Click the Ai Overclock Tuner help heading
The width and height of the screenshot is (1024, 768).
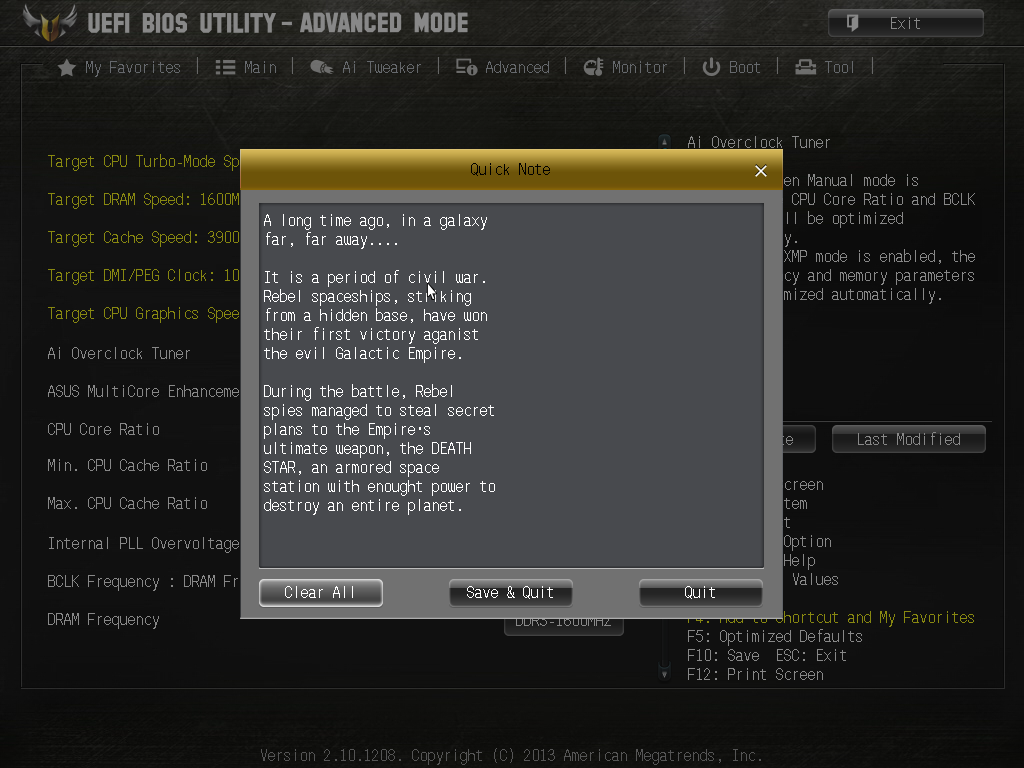click(758, 142)
